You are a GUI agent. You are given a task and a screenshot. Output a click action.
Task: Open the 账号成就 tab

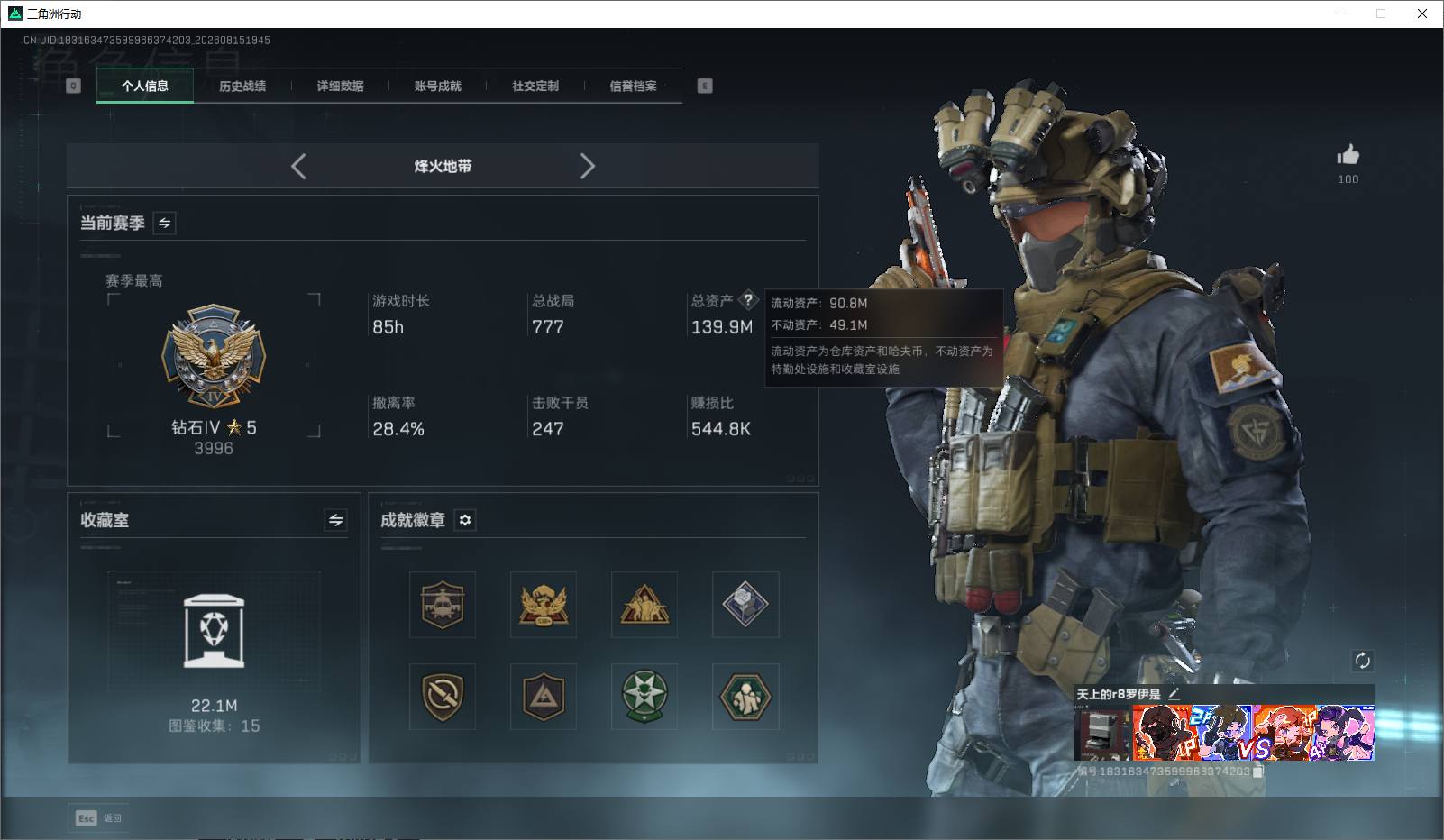pos(437,86)
